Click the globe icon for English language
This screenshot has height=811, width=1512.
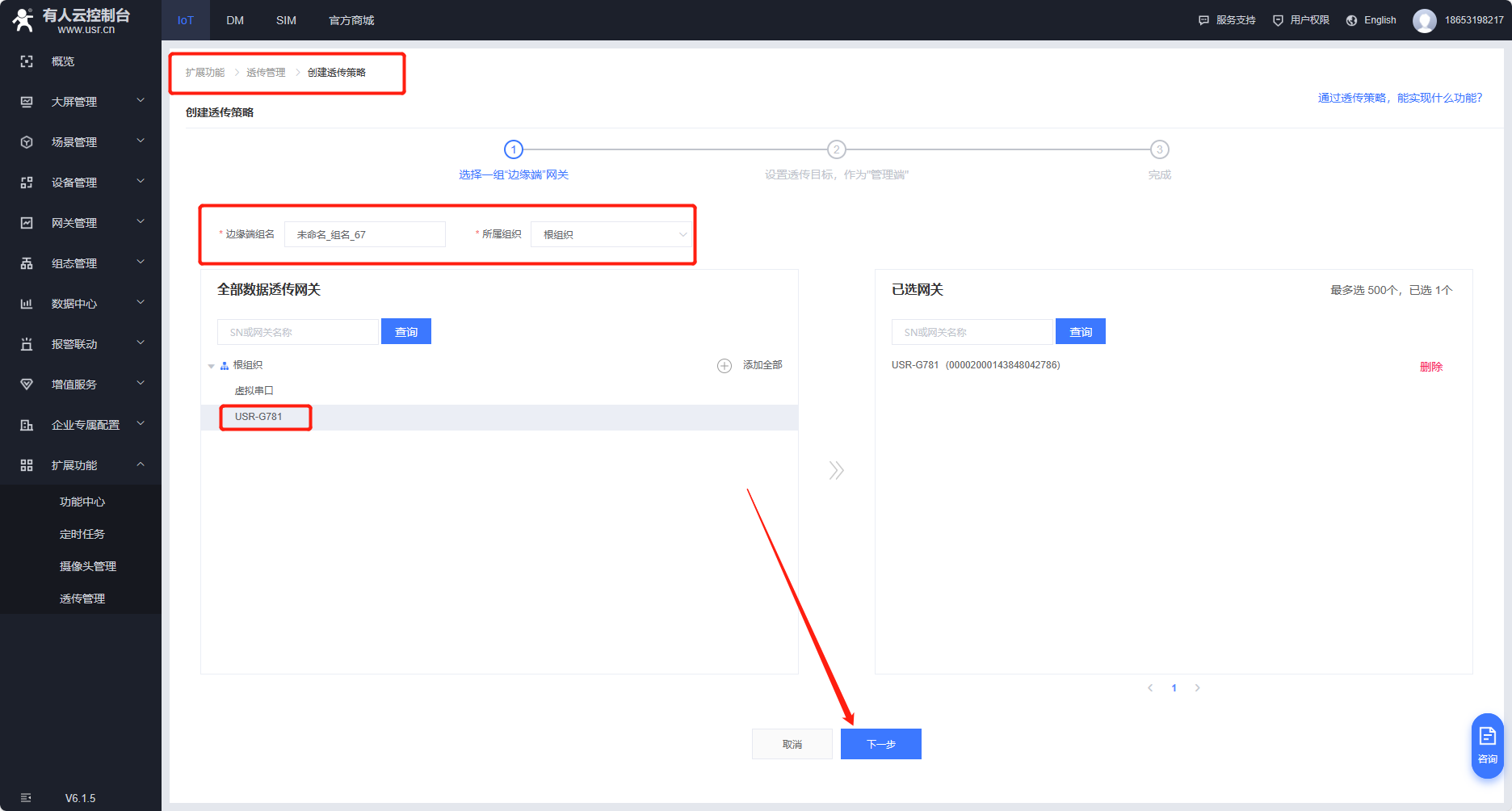pos(1351,20)
